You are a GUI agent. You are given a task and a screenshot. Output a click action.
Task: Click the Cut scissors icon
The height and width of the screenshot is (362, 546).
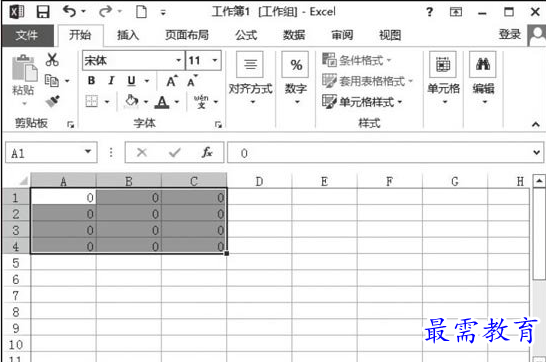52,60
